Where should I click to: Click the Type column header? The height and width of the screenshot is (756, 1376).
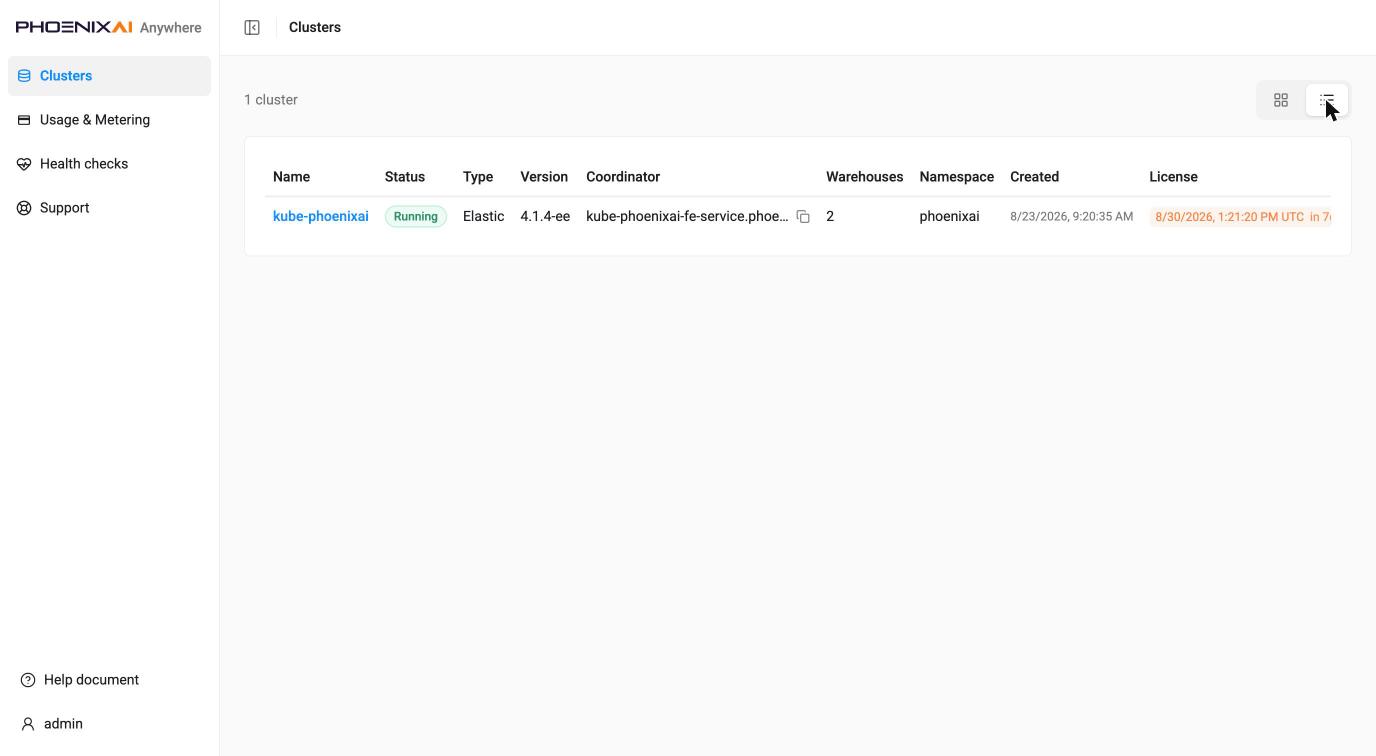(478, 177)
